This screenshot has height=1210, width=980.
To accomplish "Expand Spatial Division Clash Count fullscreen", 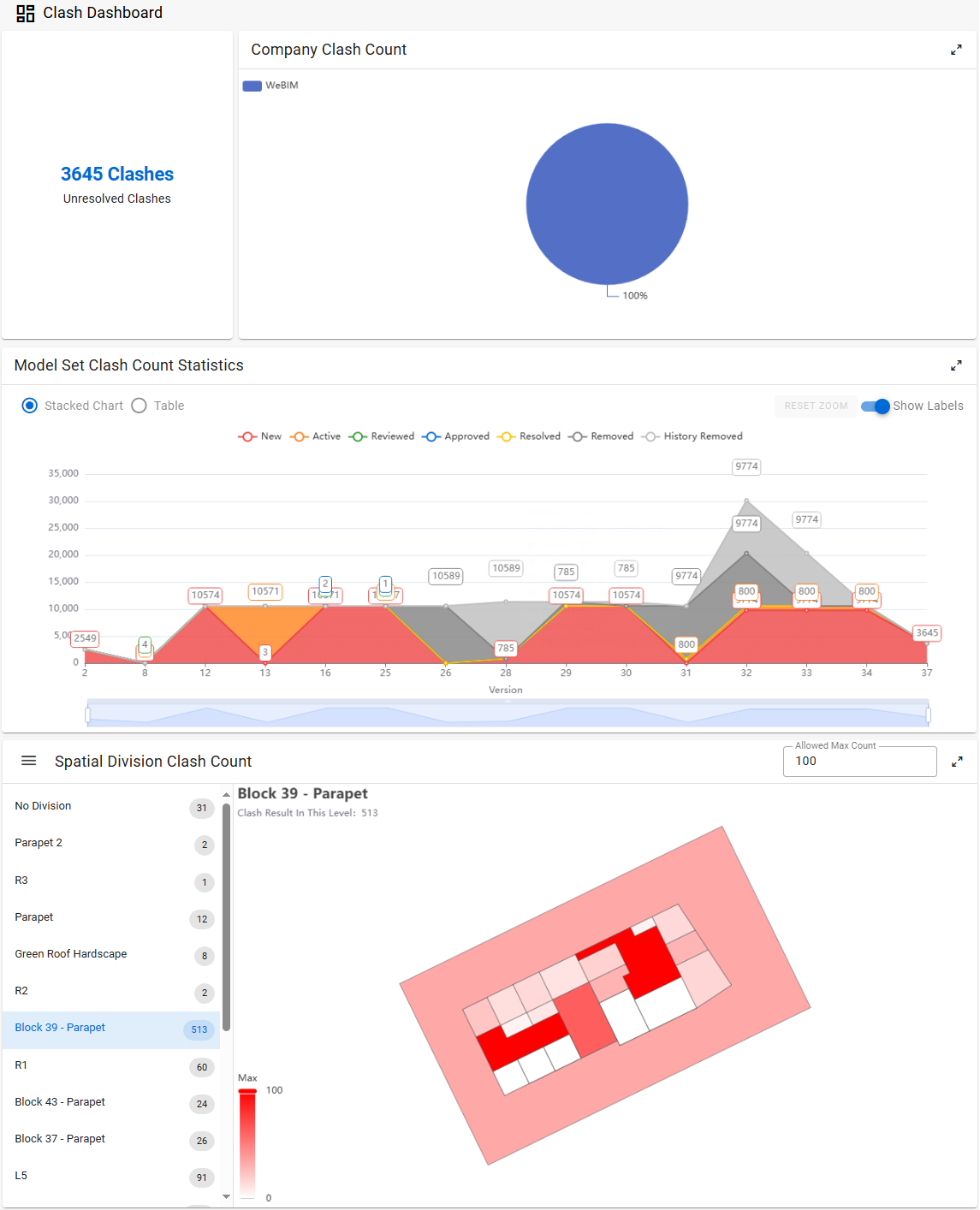I will pyautogui.click(x=957, y=762).
